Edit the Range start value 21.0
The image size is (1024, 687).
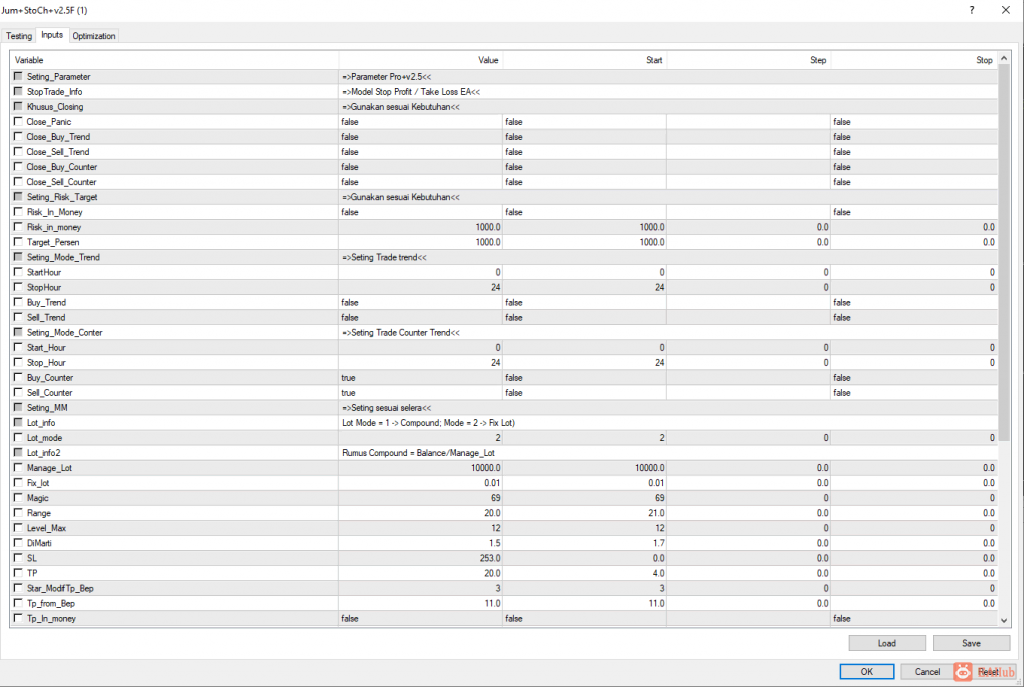(584, 513)
